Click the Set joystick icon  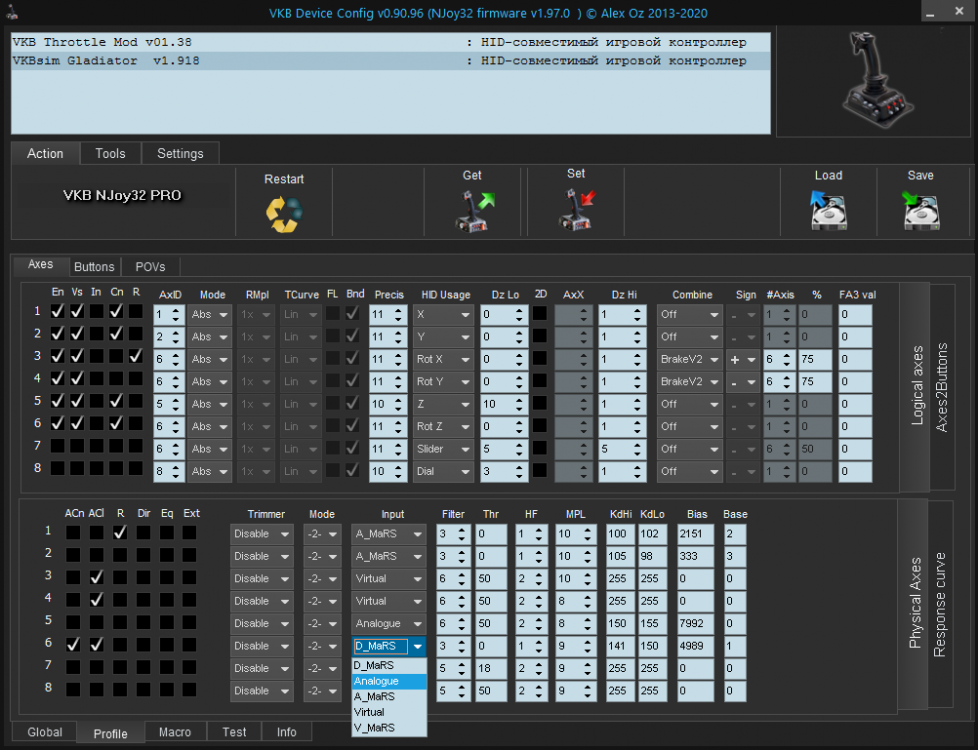577,210
